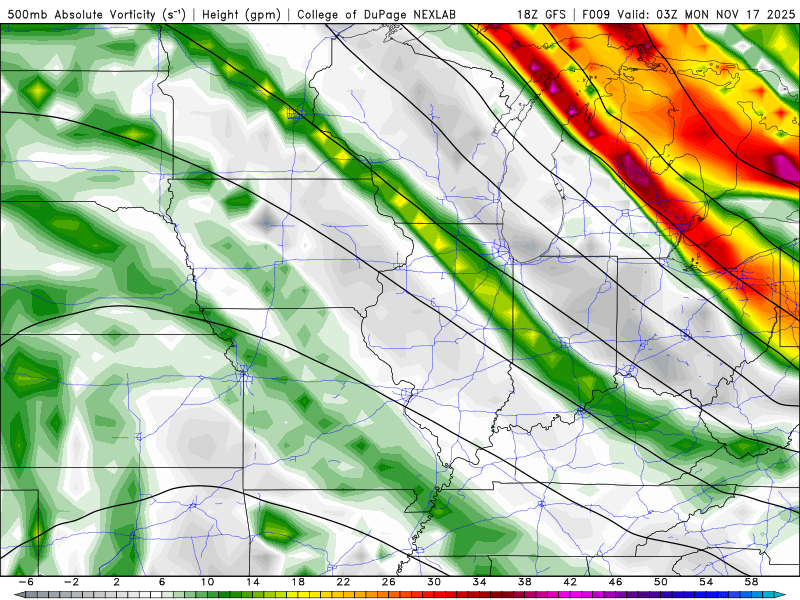The width and height of the screenshot is (800, 600).
Task: Click the "F009" forecast hour text
Action: click(596, 15)
